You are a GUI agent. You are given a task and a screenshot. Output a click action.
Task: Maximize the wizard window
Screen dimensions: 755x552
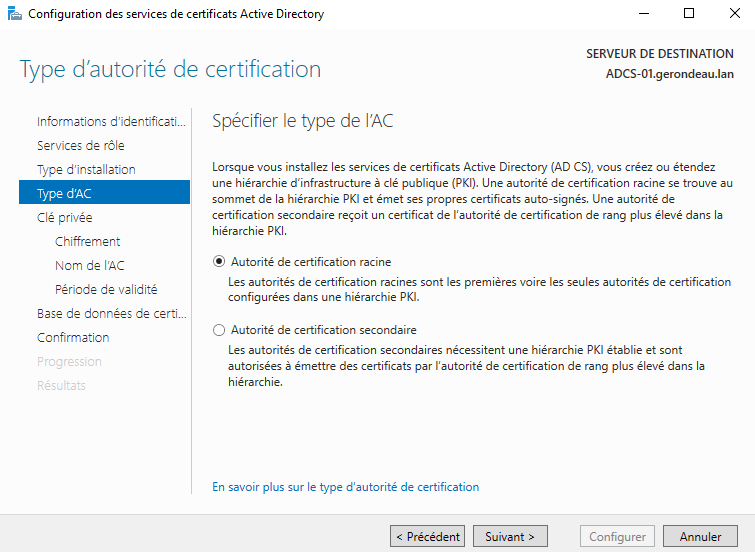point(688,14)
